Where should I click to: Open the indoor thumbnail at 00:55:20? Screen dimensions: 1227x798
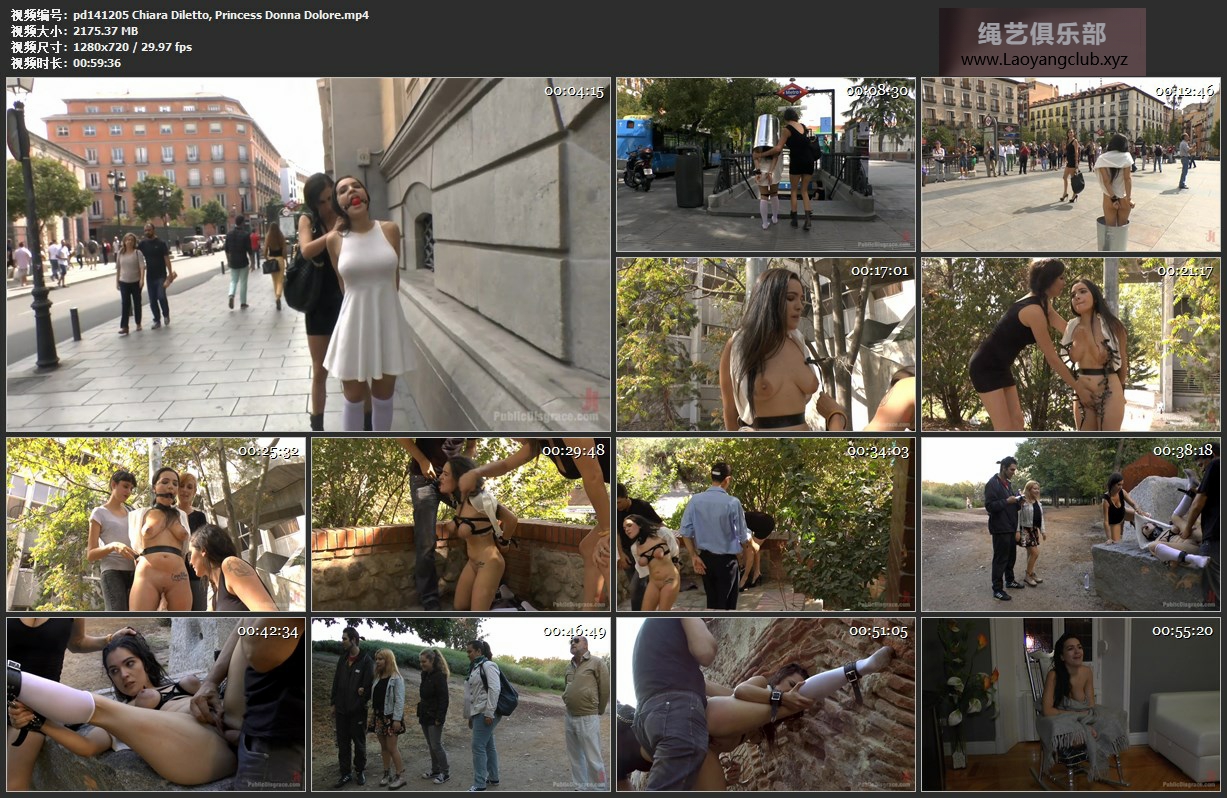click(x=1070, y=704)
